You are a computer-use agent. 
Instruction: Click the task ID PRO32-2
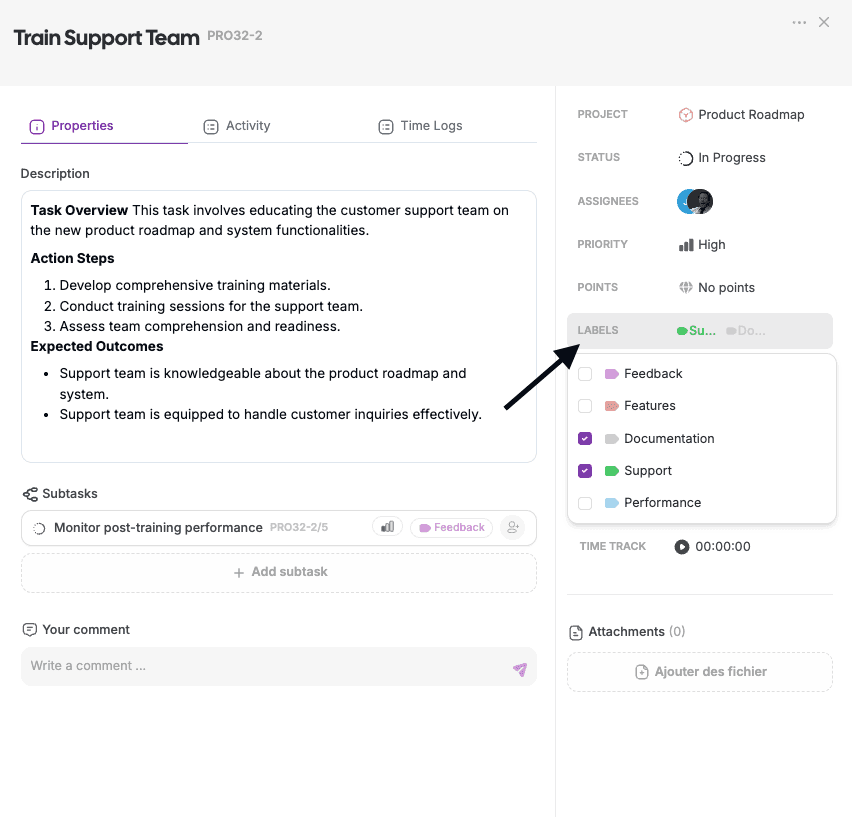pos(235,36)
